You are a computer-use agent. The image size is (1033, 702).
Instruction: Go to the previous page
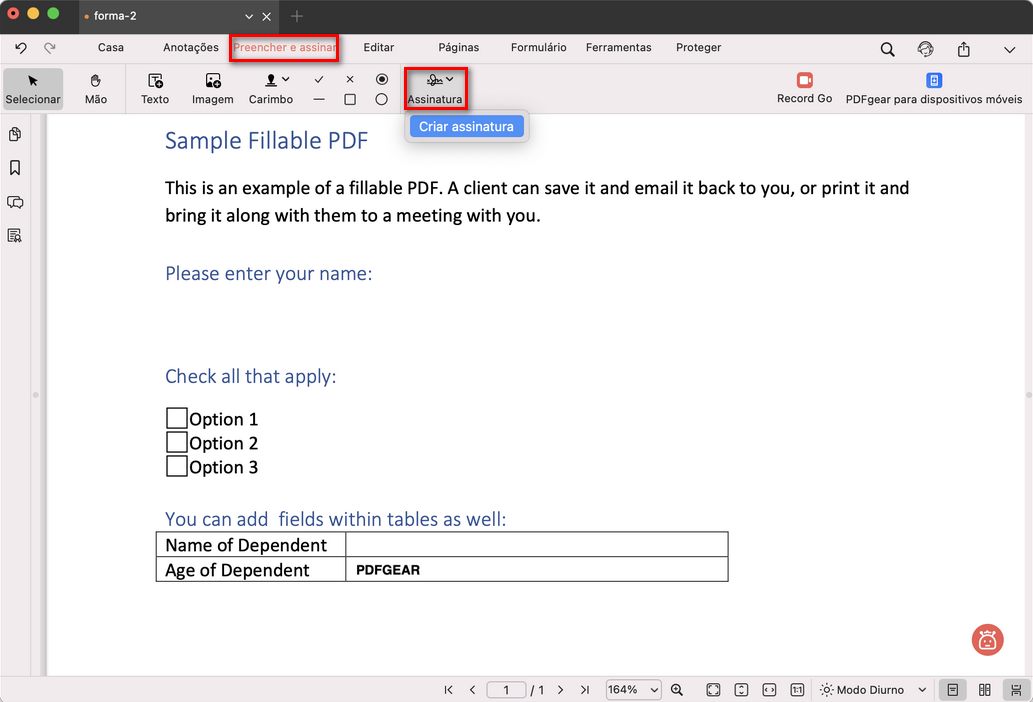tap(472, 689)
